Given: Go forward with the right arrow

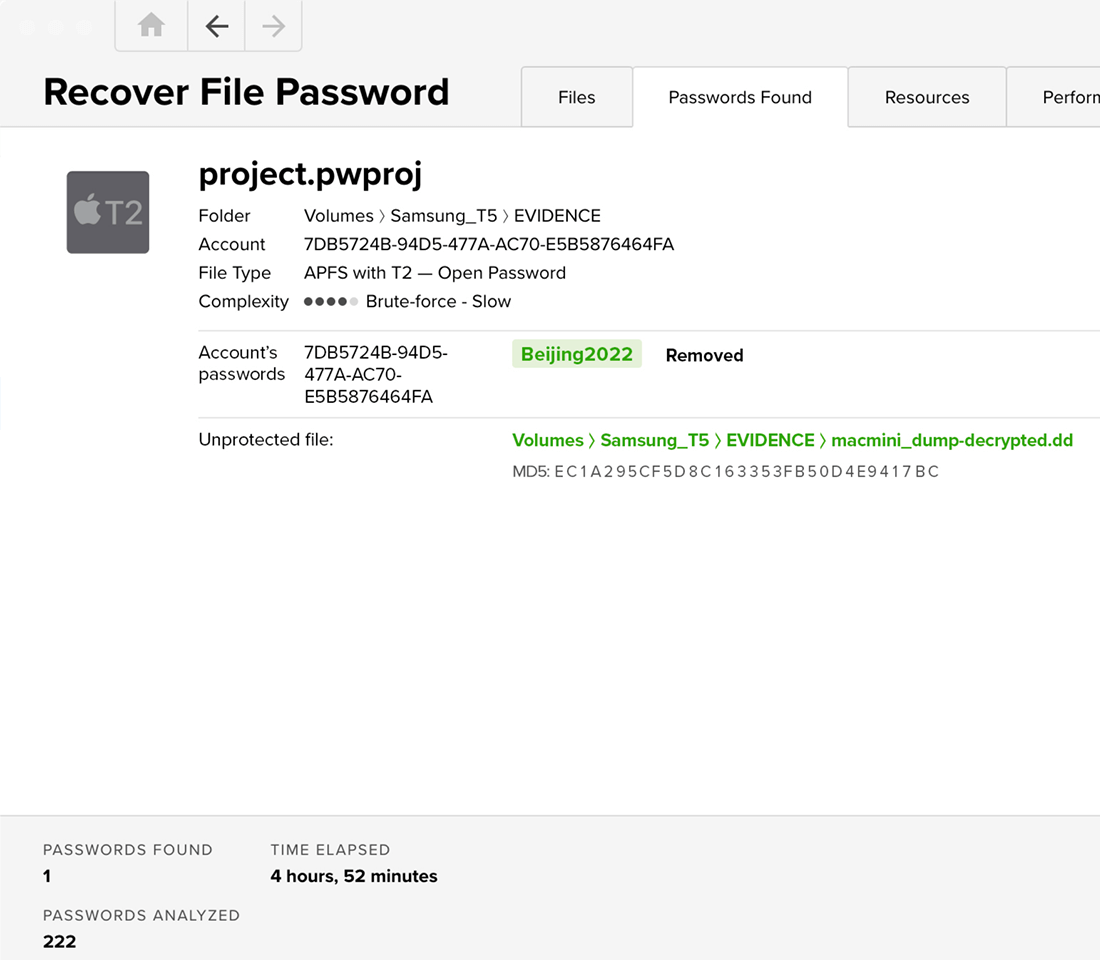Looking at the screenshot, I should [273, 26].
